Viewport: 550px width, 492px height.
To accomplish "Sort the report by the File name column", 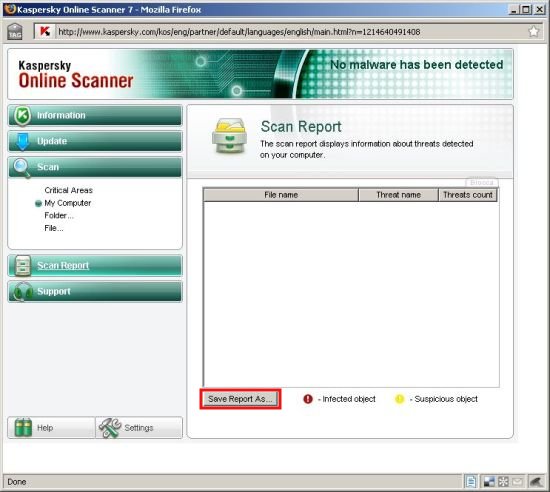I will click(x=281, y=195).
